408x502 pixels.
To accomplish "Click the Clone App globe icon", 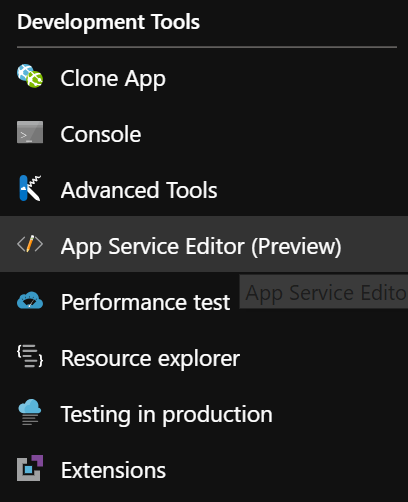I will tap(30, 76).
